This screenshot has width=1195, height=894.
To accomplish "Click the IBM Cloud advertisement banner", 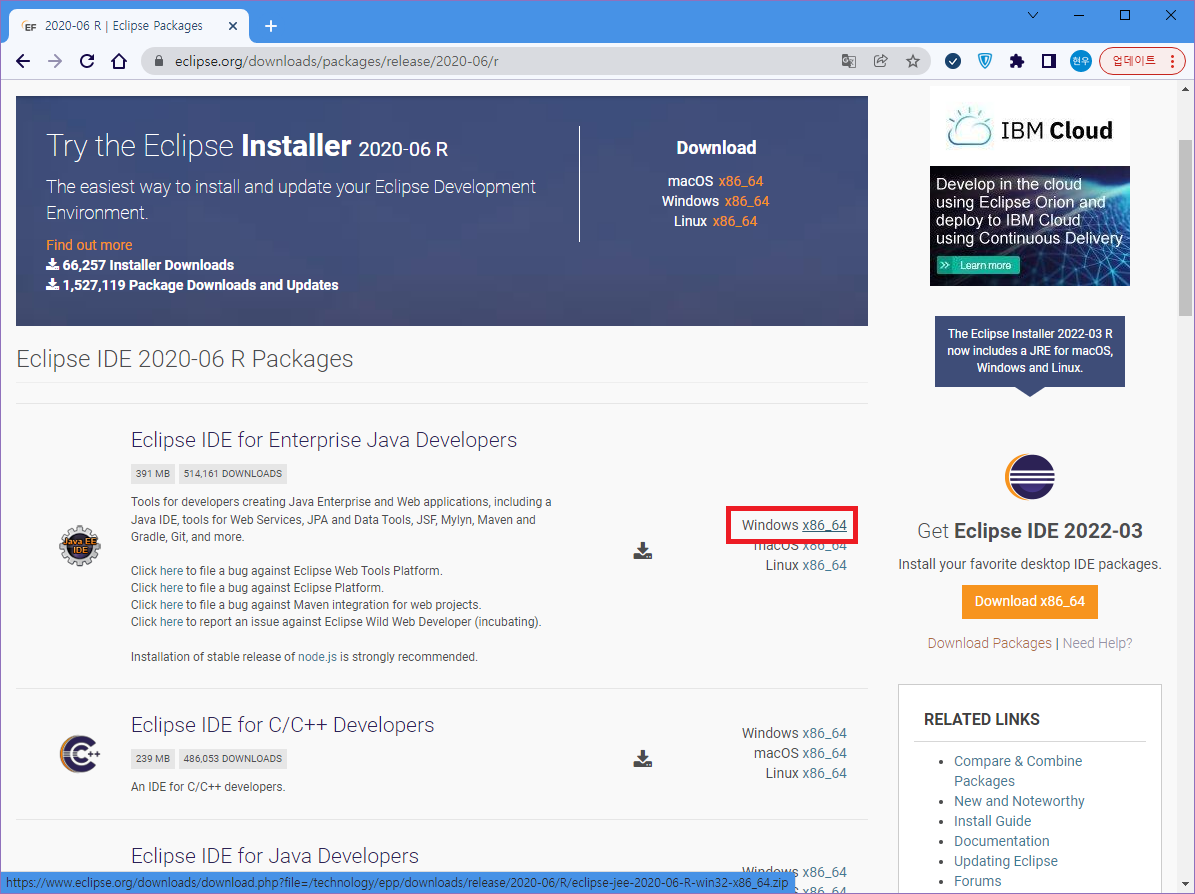I will click(1030, 186).
